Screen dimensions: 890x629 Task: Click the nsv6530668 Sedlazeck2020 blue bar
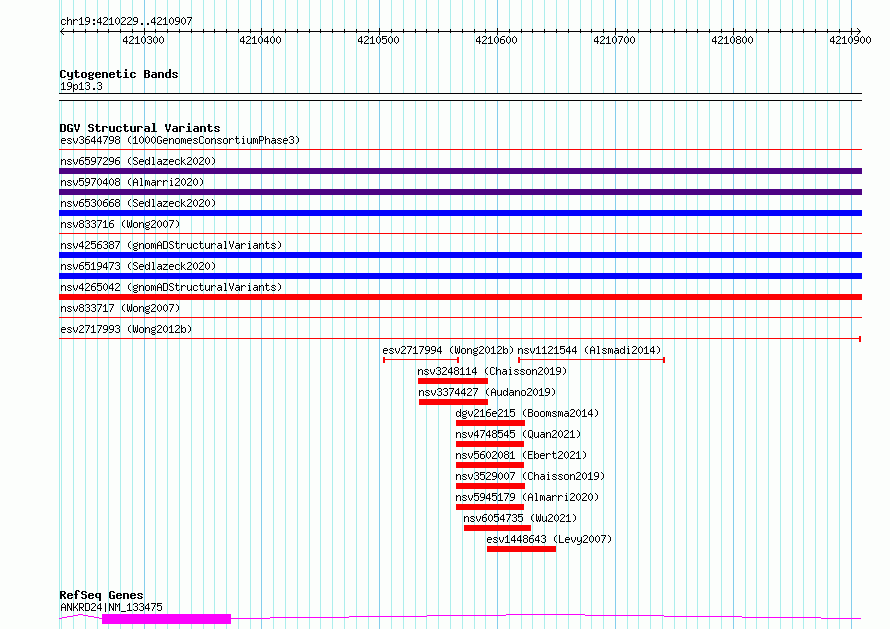[x=460, y=213]
